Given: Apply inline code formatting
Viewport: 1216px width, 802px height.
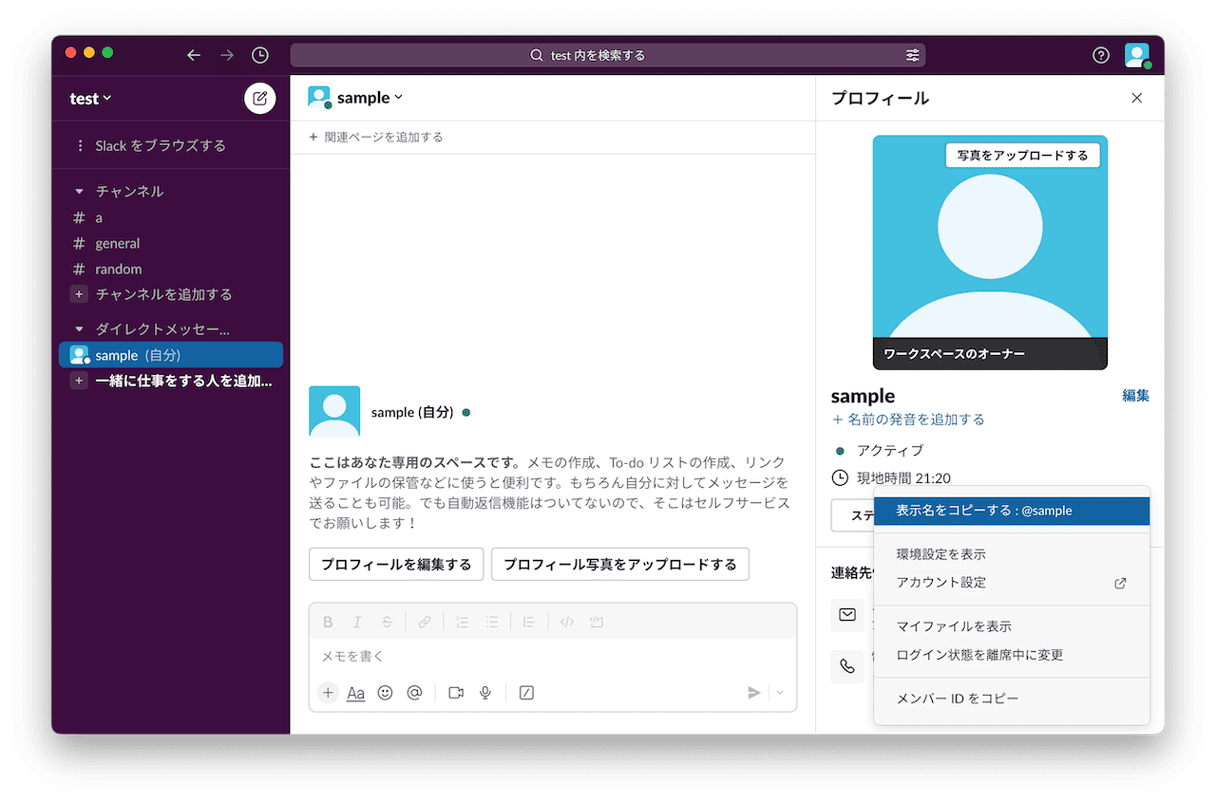Looking at the screenshot, I should [567, 622].
